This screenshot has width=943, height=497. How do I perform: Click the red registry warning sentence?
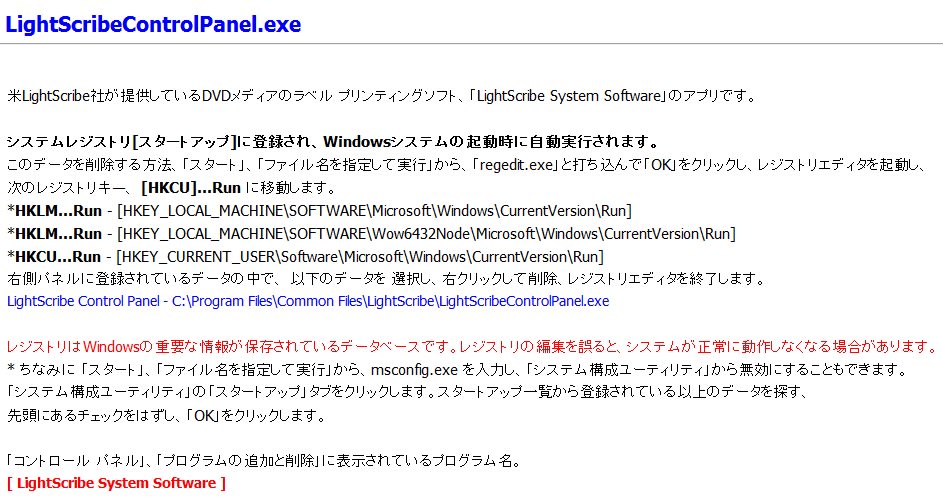[472, 347]
